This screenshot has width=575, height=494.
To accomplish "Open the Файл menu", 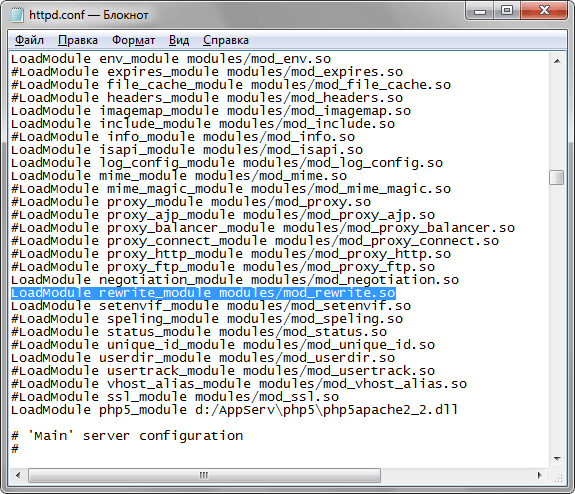I will click(x=29, y=40).
